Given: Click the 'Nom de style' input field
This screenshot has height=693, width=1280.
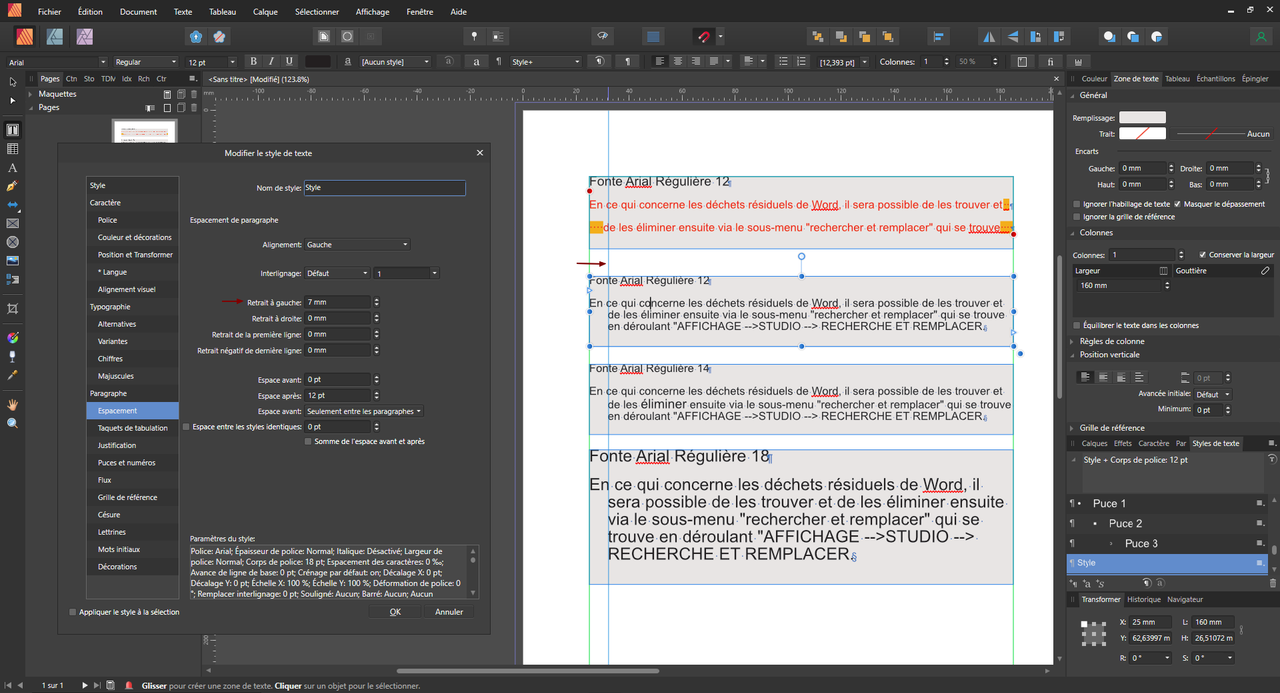Looking at the screenshot, I should click(384, 188).
